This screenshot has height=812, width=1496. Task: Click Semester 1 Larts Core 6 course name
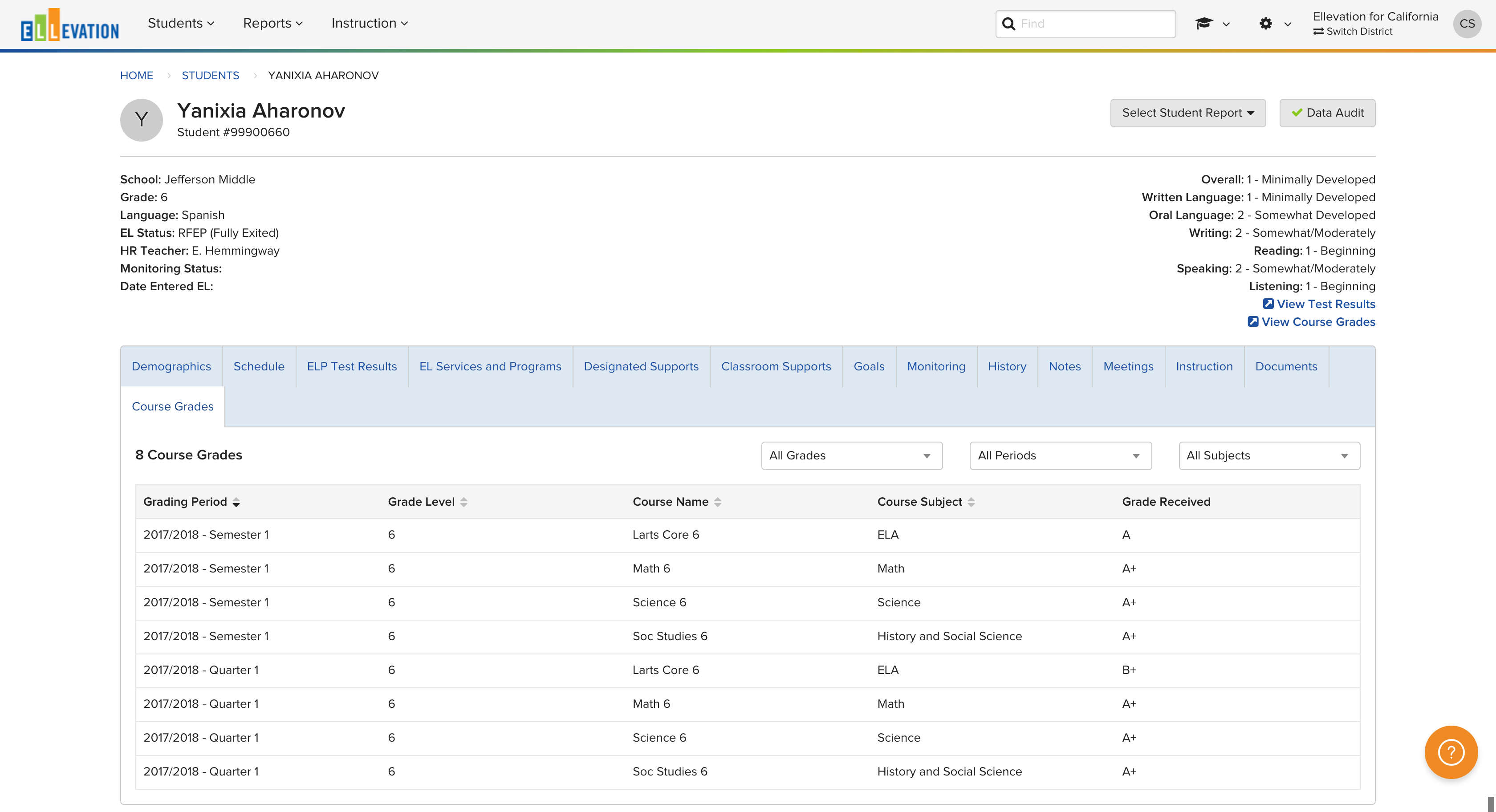(x=666, y=535)
